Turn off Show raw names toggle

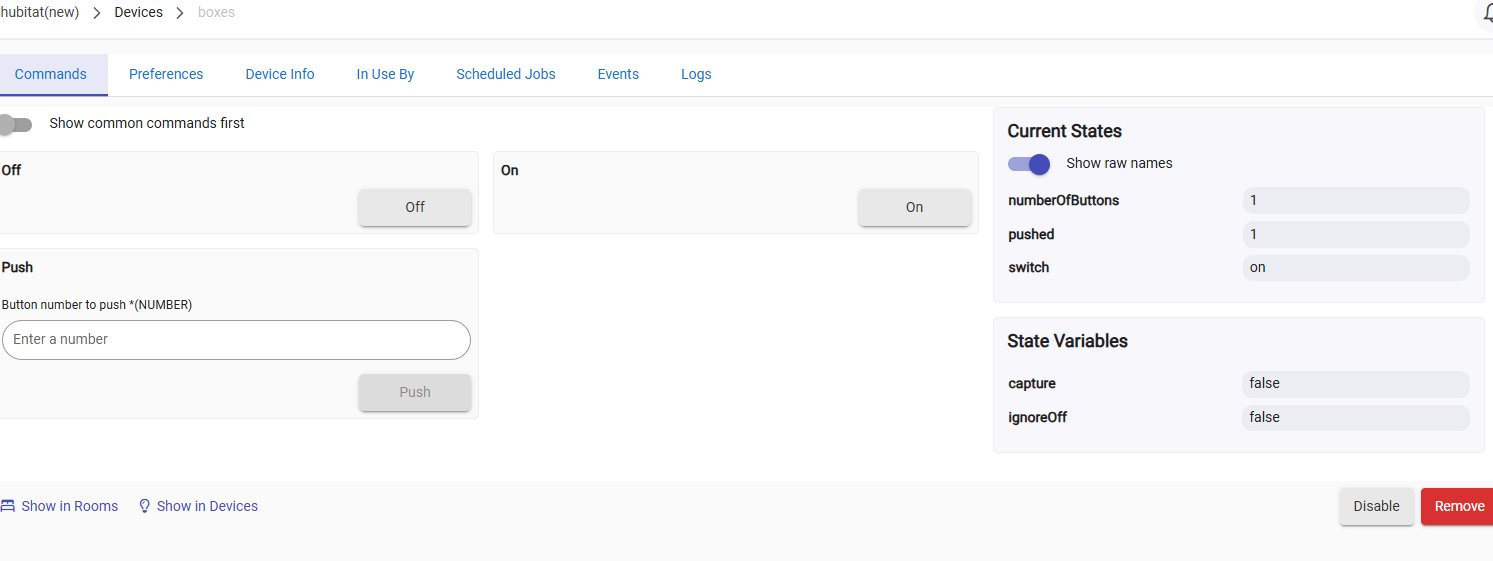click(1029, 164)
